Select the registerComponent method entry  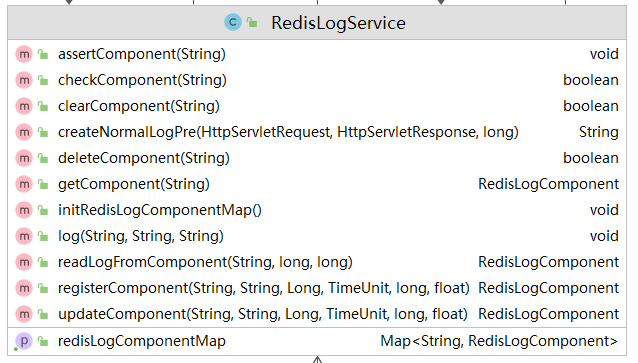(317, 289)
